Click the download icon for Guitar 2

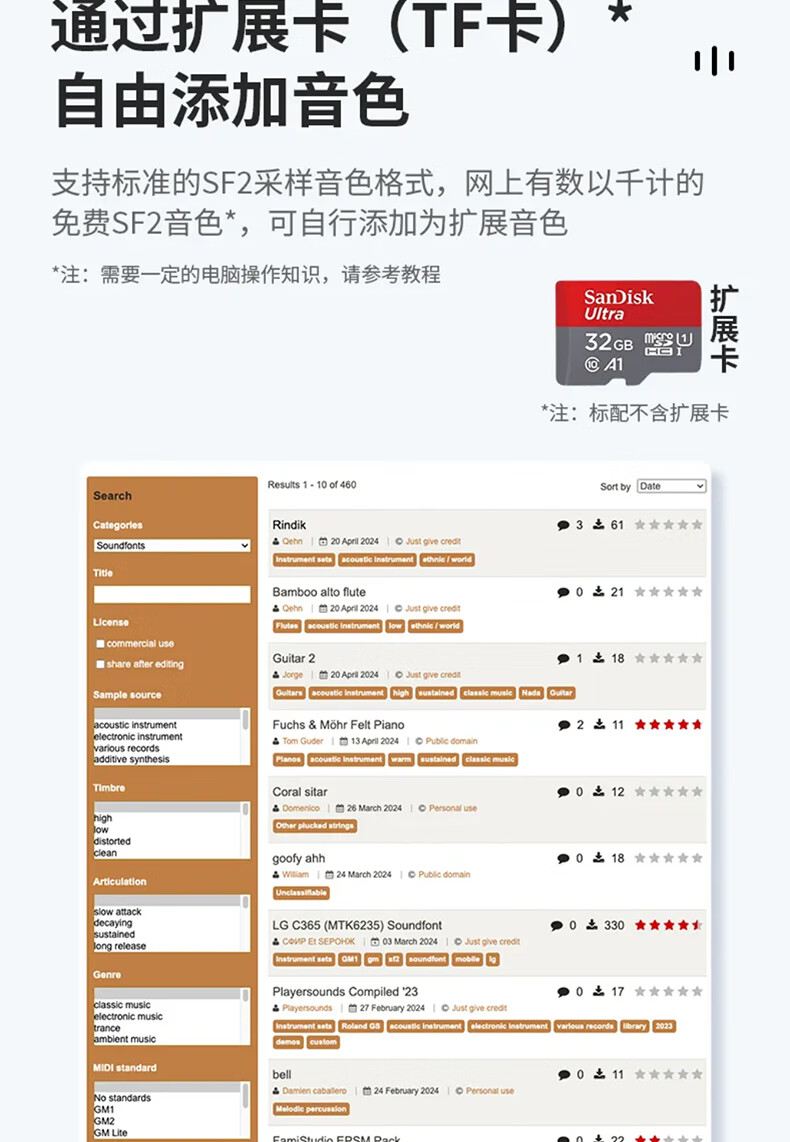point(599,658)
